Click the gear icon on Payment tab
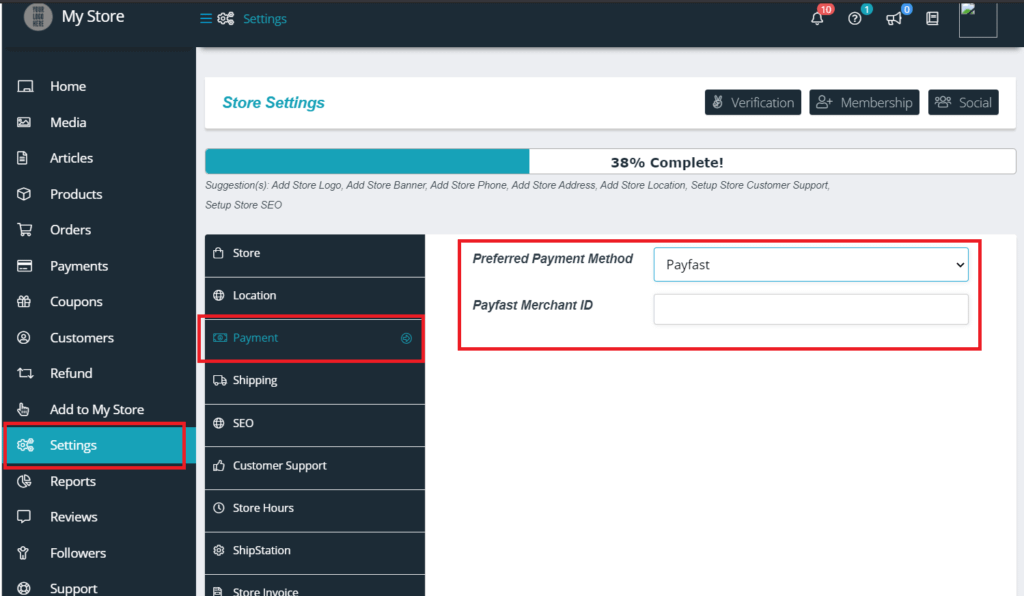This screenshot has width=1024, height=596. tap(406, 339)
